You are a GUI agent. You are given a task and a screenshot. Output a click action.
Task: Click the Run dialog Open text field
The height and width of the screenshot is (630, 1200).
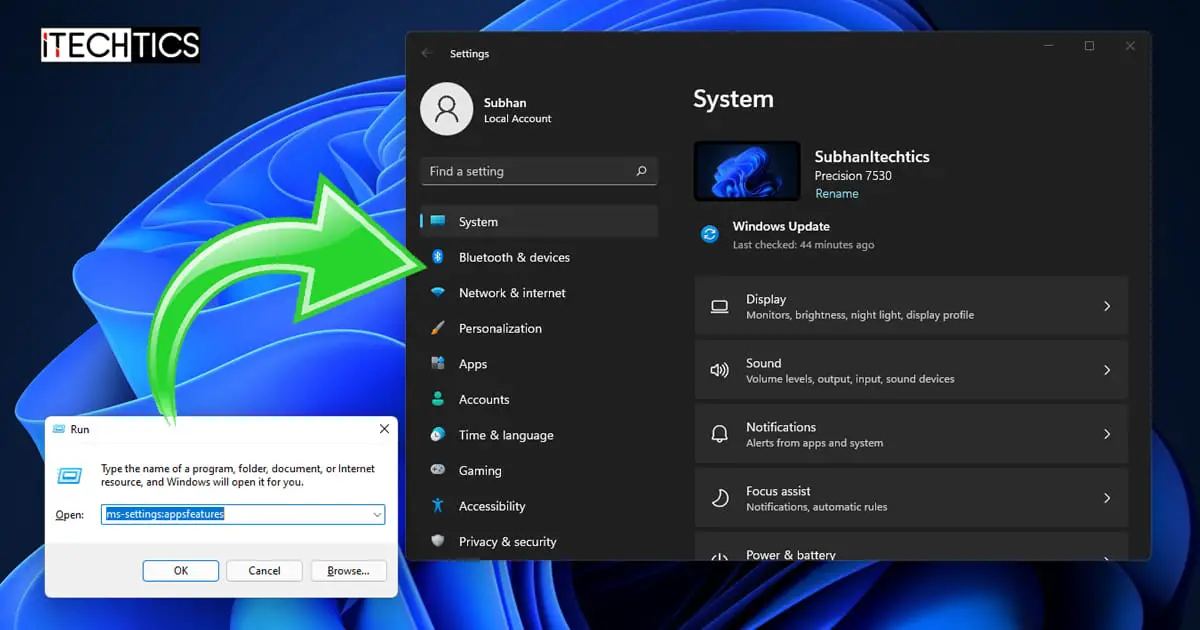tap(244, 515)
